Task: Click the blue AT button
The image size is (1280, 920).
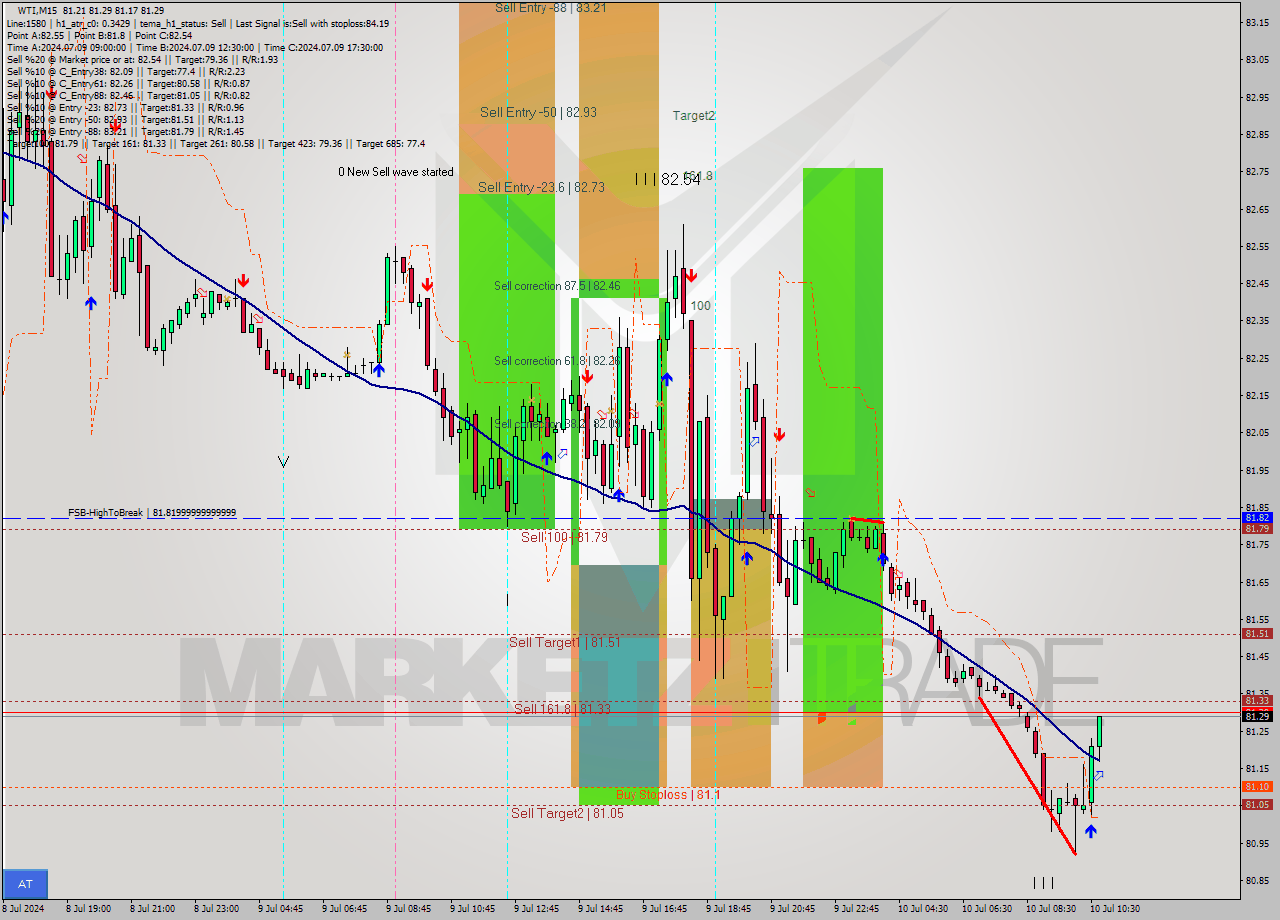Action: point(25,884)
